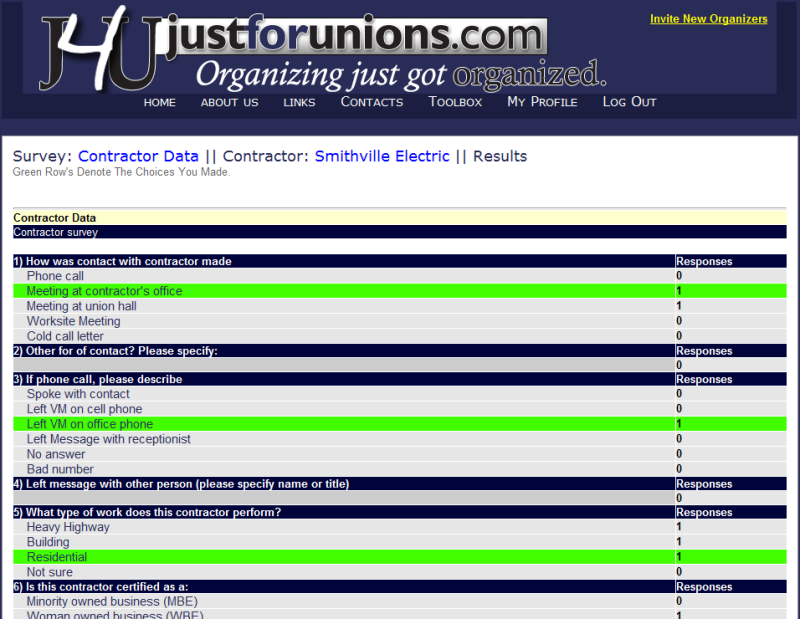
Task: Click the Meeting at union hall row
Action: (81, 306)
